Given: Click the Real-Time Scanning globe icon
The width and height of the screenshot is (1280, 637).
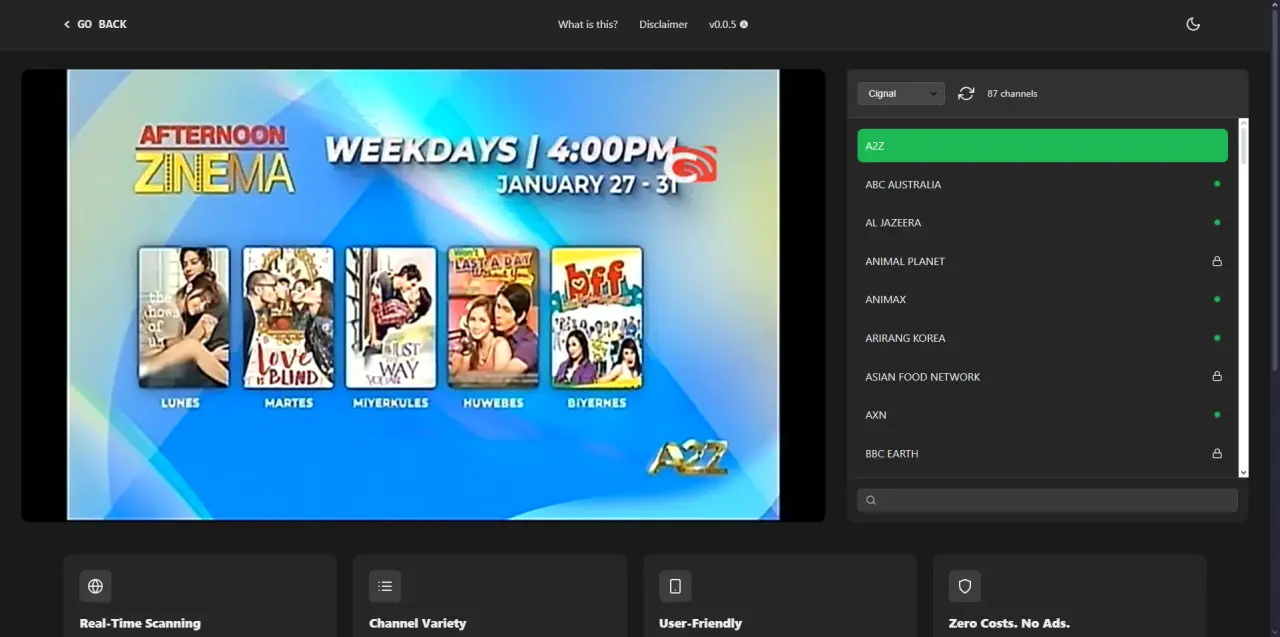Looking at the screenshot, I should coord(95,586).
